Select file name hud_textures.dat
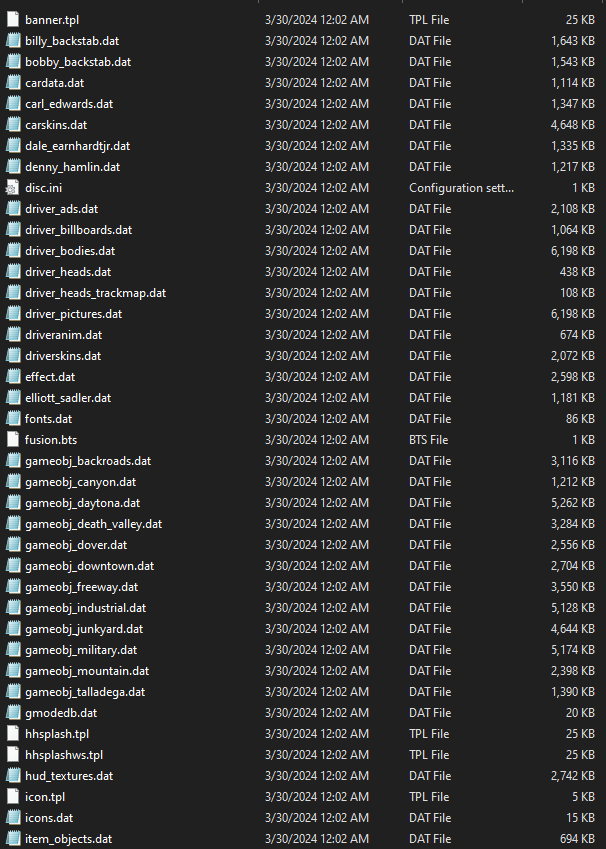This screenshot has width=606, height=849. click(x=69, y=776)
